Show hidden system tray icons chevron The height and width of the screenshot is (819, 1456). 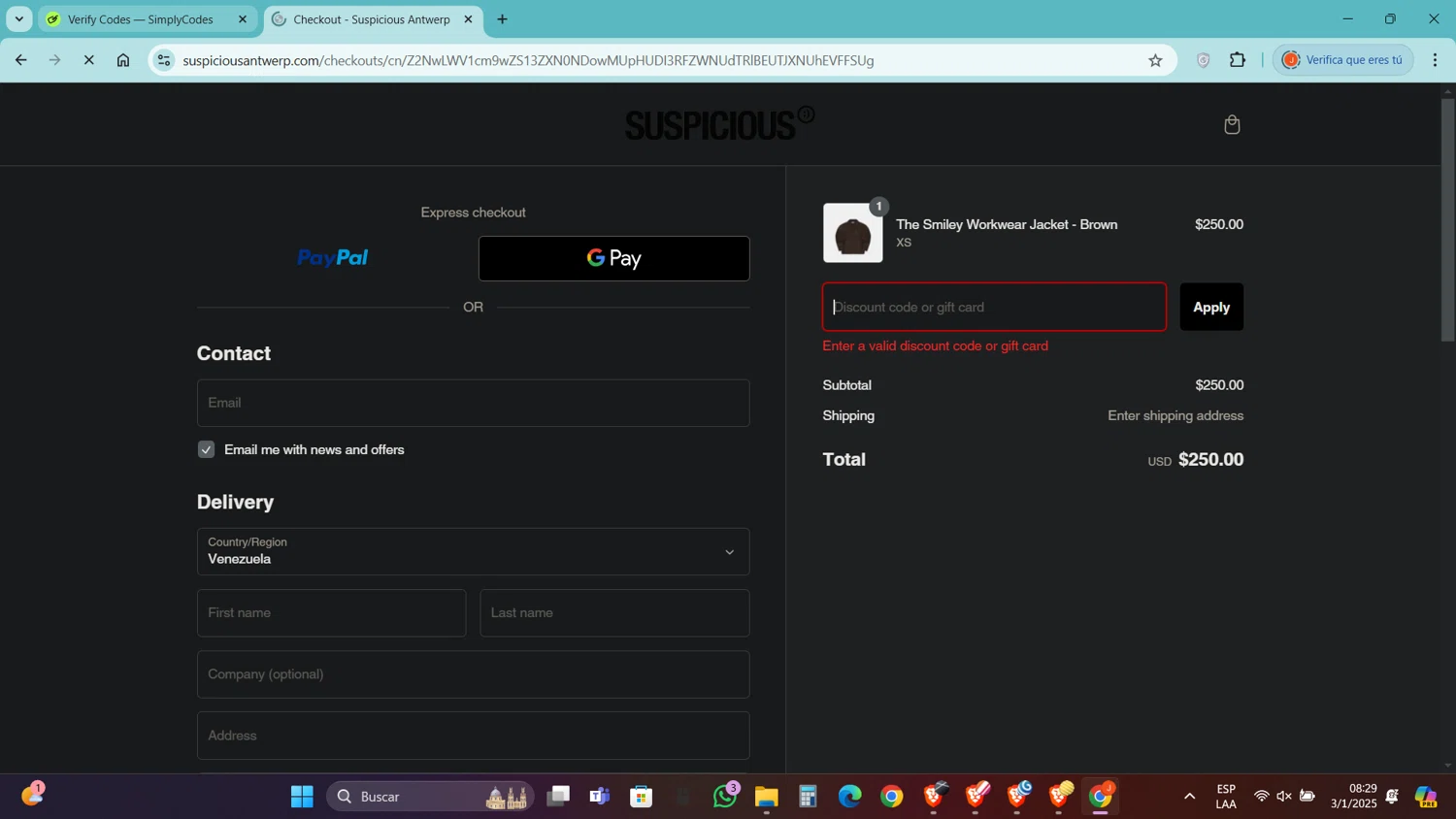(x=1189, y=797)
